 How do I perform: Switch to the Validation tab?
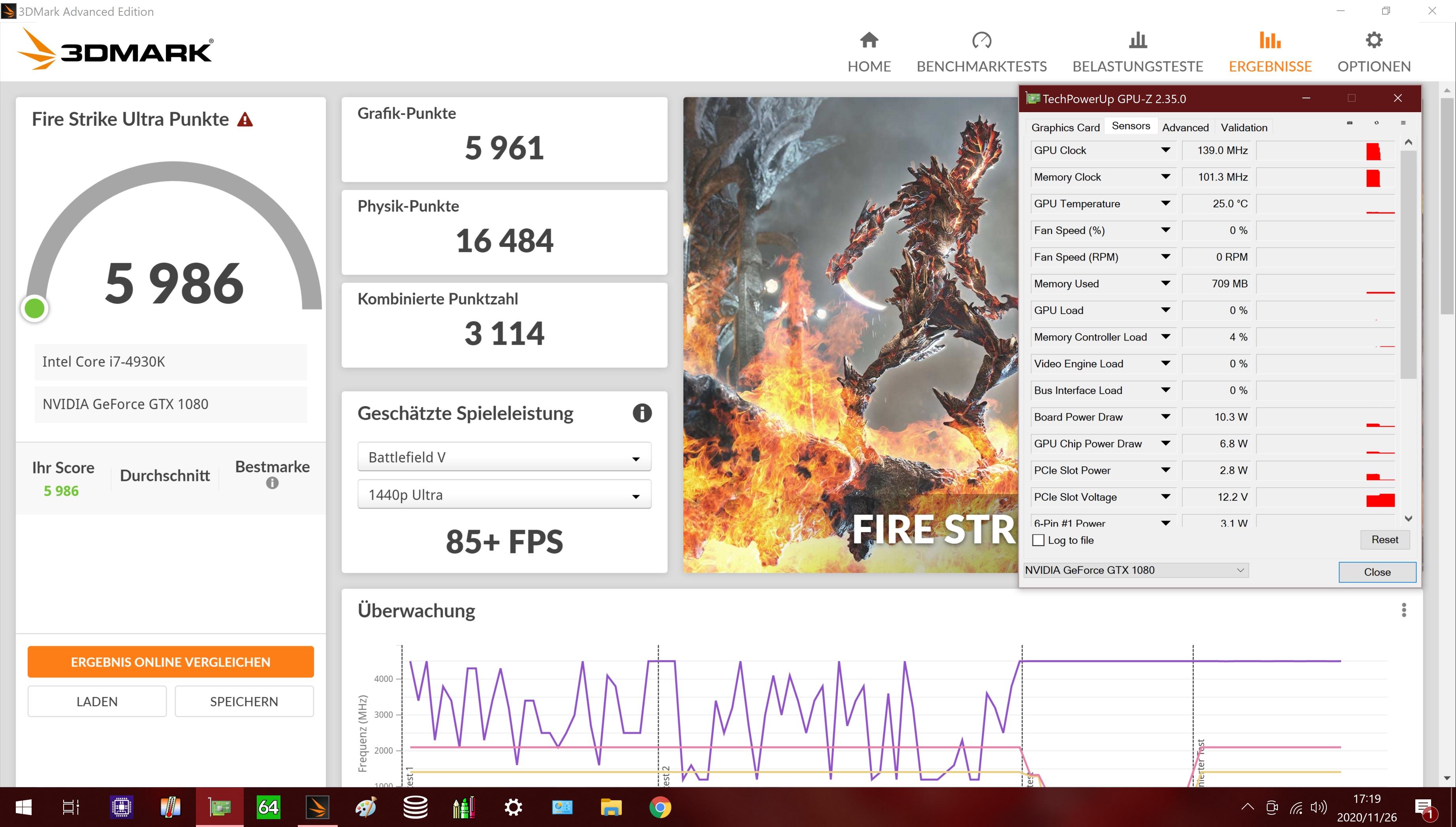click(x=1243, y=127)
